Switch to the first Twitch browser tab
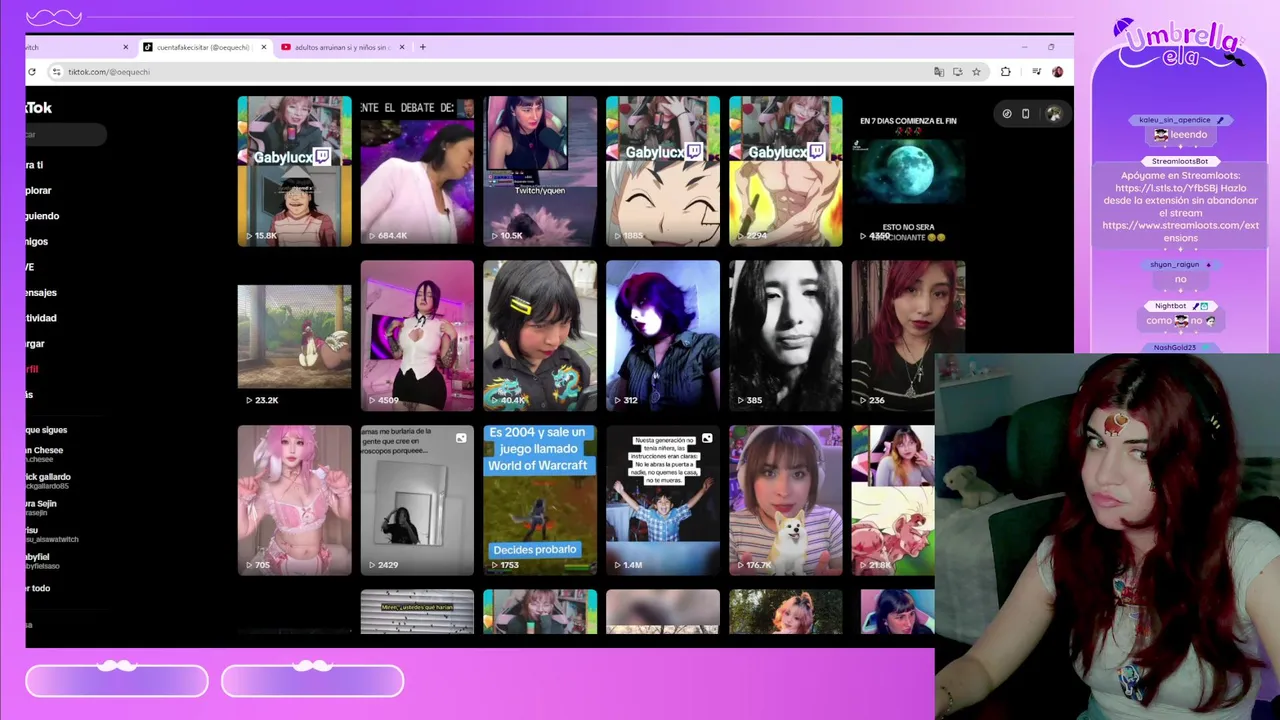 79,47
